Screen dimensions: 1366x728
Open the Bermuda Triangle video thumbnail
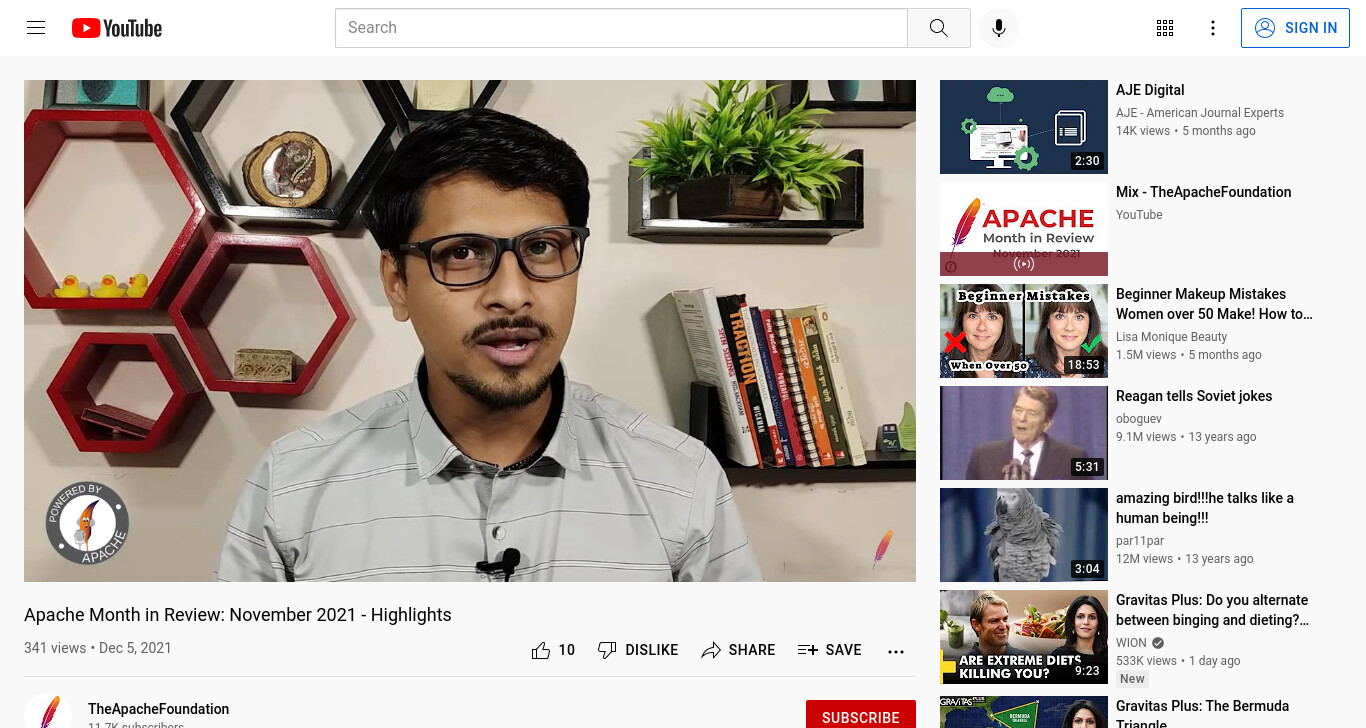[x=1024, y=712]
